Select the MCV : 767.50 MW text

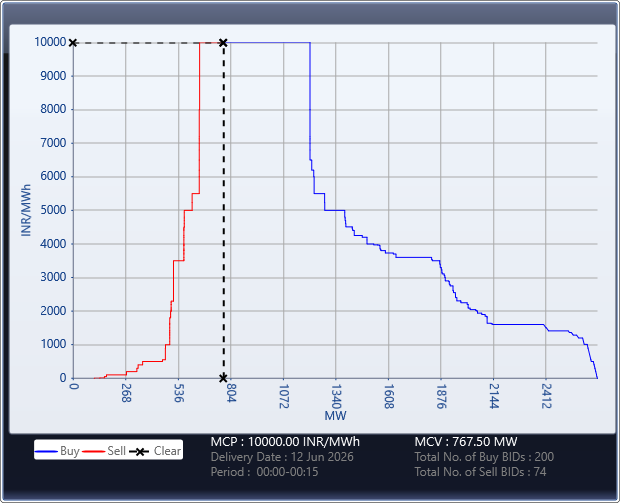[x=466, y=442]
